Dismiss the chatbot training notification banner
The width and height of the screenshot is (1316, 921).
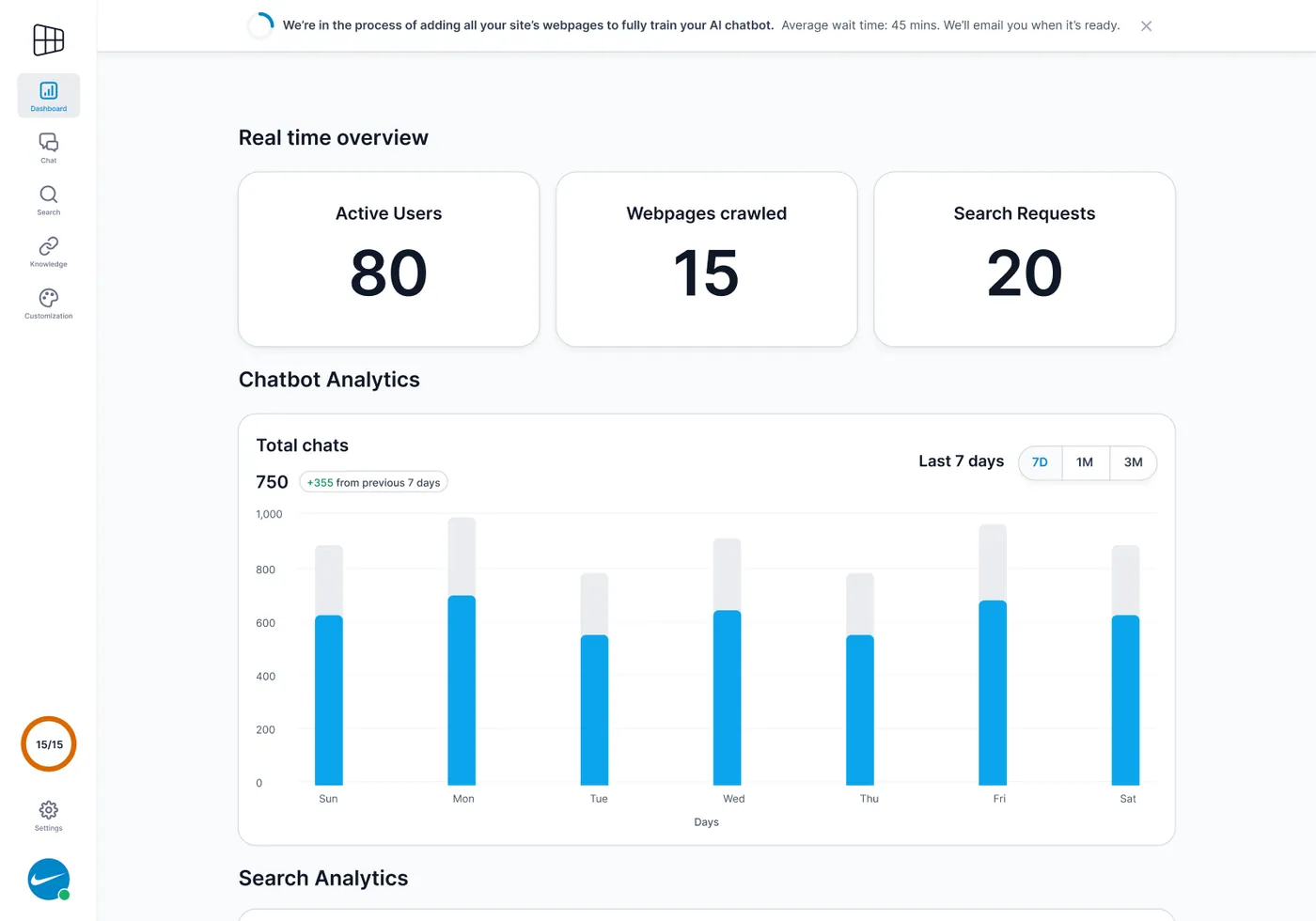tap(1146, 26)
